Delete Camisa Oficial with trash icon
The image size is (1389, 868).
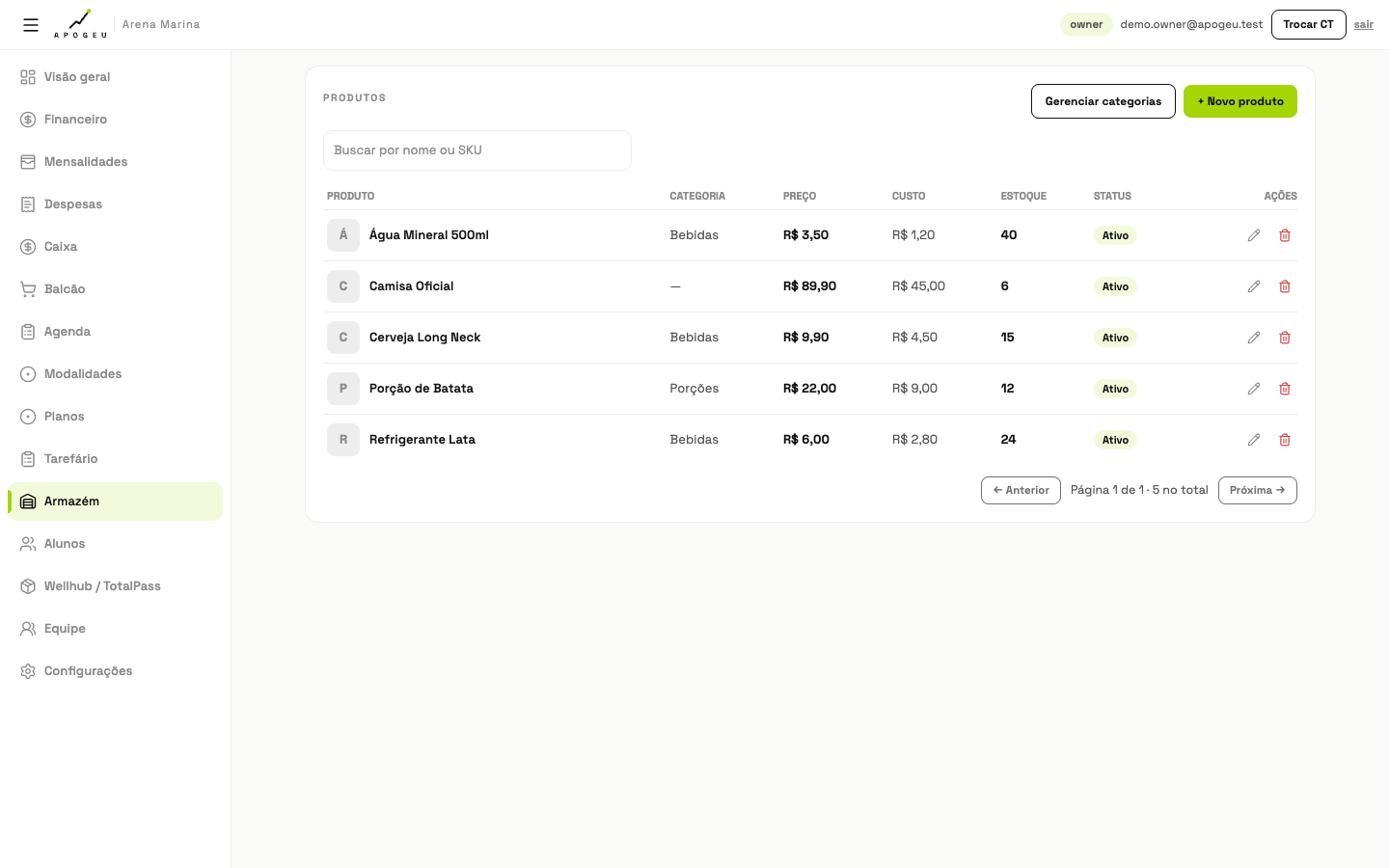[x=1285, y=286]
